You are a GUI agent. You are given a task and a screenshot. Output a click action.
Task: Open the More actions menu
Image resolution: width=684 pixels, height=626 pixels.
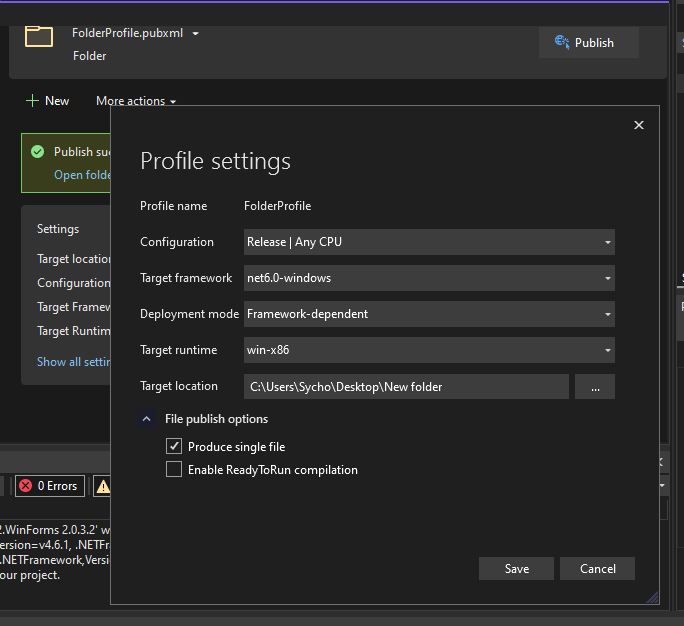point(135,101)
